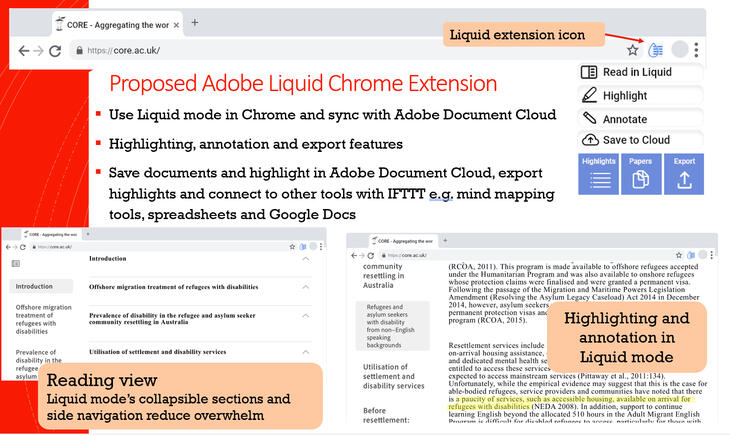This screenshot has height=435, width=730.
Task: Open the Highlights list button
Action: (598, 174)
